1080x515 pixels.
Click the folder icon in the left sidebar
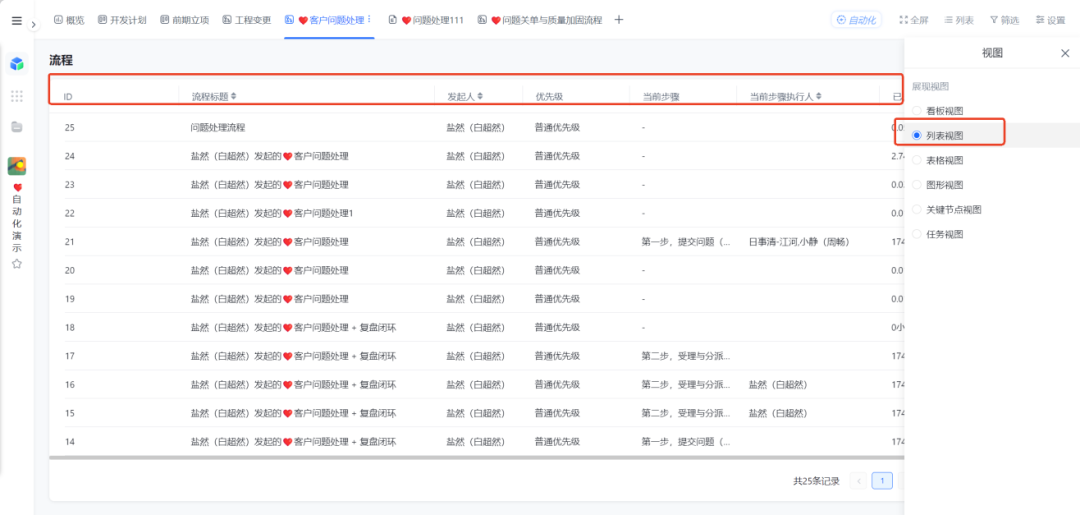pos(17,127)
